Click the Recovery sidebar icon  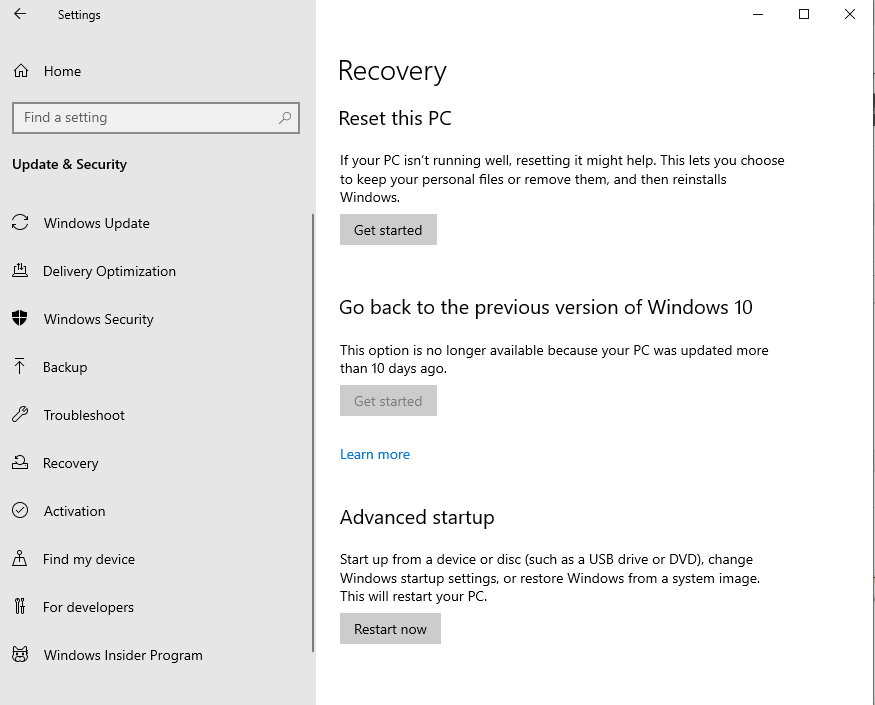[20, 462]
